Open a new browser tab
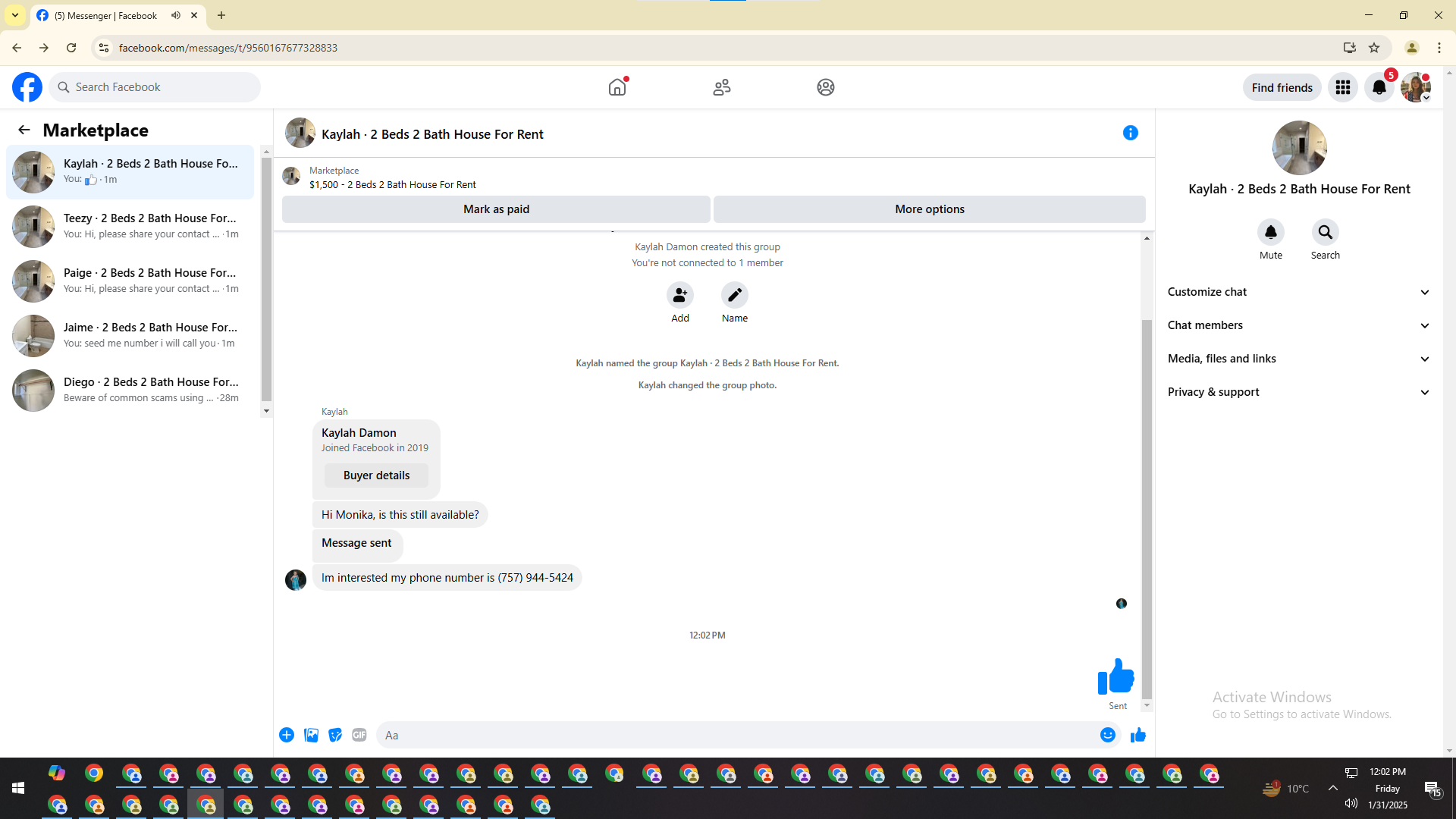The height and width of the screenshot is (819, 1456). pos(221,15)
